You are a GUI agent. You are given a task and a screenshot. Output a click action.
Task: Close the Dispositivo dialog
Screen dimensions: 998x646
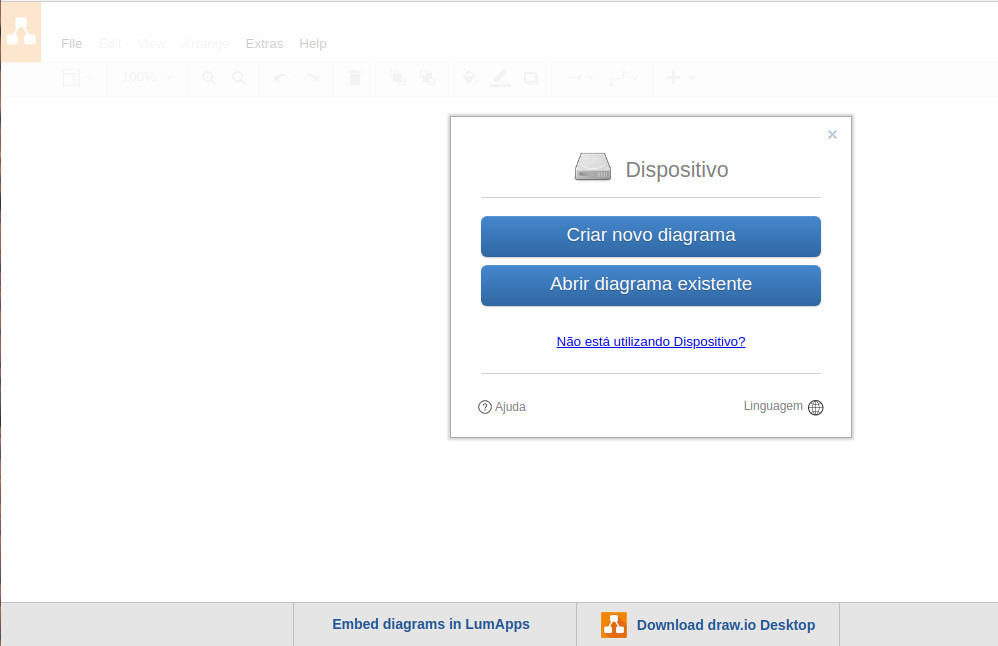click(x=832, y=134)
